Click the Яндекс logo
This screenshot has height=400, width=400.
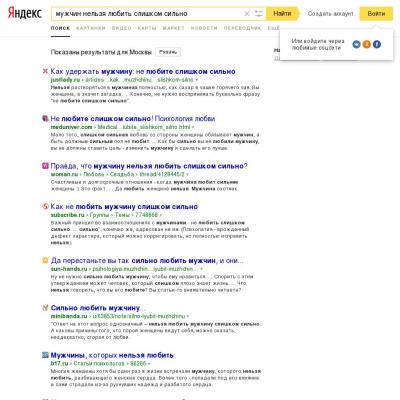click(25, 13)
